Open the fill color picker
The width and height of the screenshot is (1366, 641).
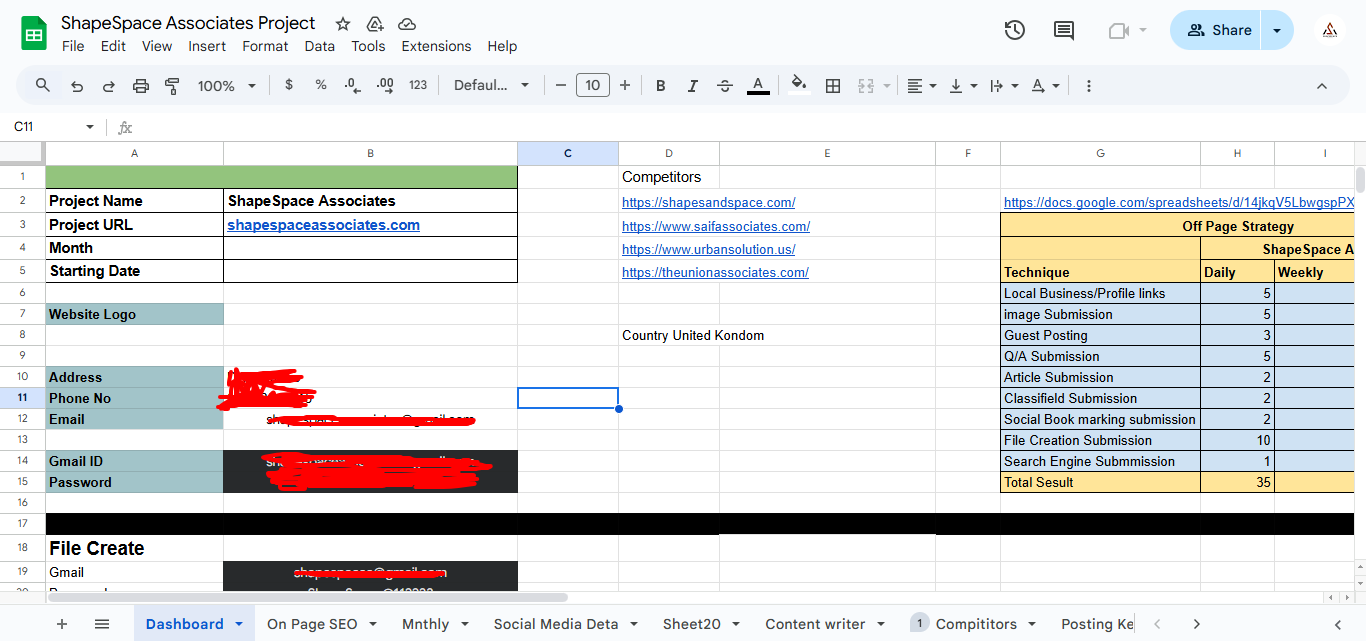[798, 85]
